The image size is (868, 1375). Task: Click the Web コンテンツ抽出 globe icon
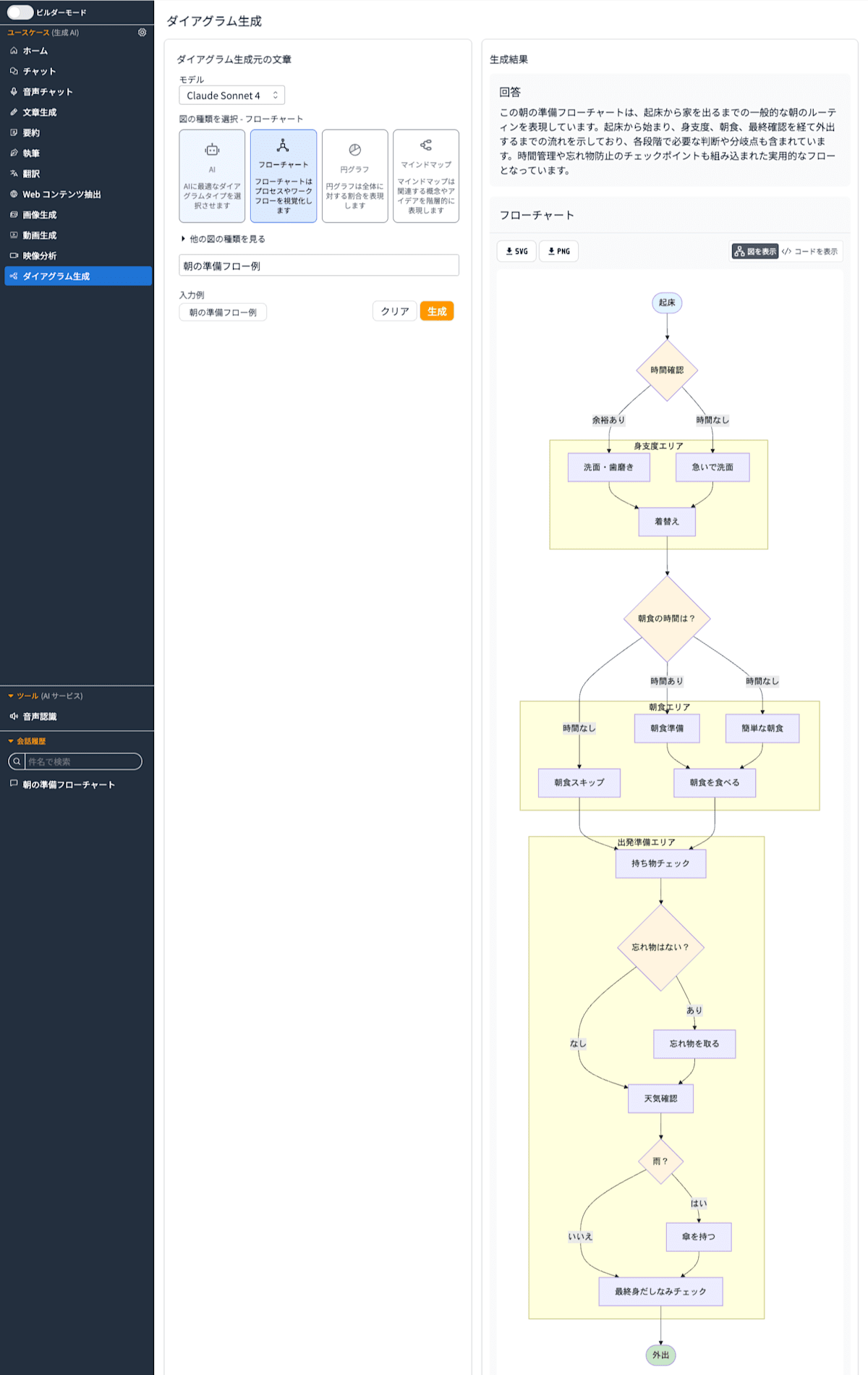(x=14, y=194)
